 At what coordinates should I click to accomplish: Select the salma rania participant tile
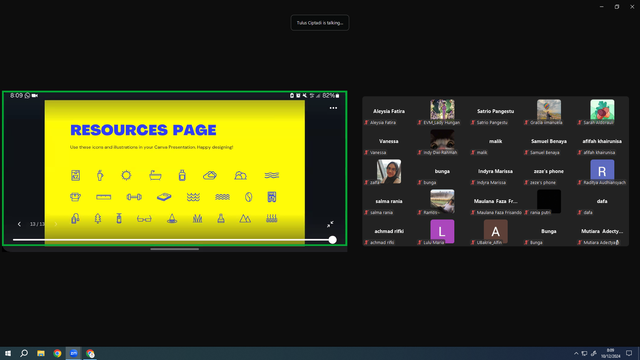pos(389,202)
